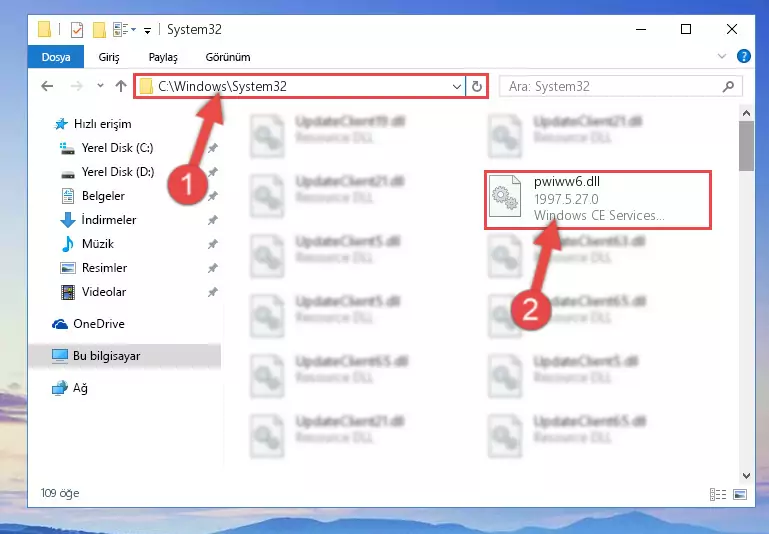Image resolution: width=769 pixels, height=534 pixels.
Task: Go up one folder level
Action: [x=121, y=86]
